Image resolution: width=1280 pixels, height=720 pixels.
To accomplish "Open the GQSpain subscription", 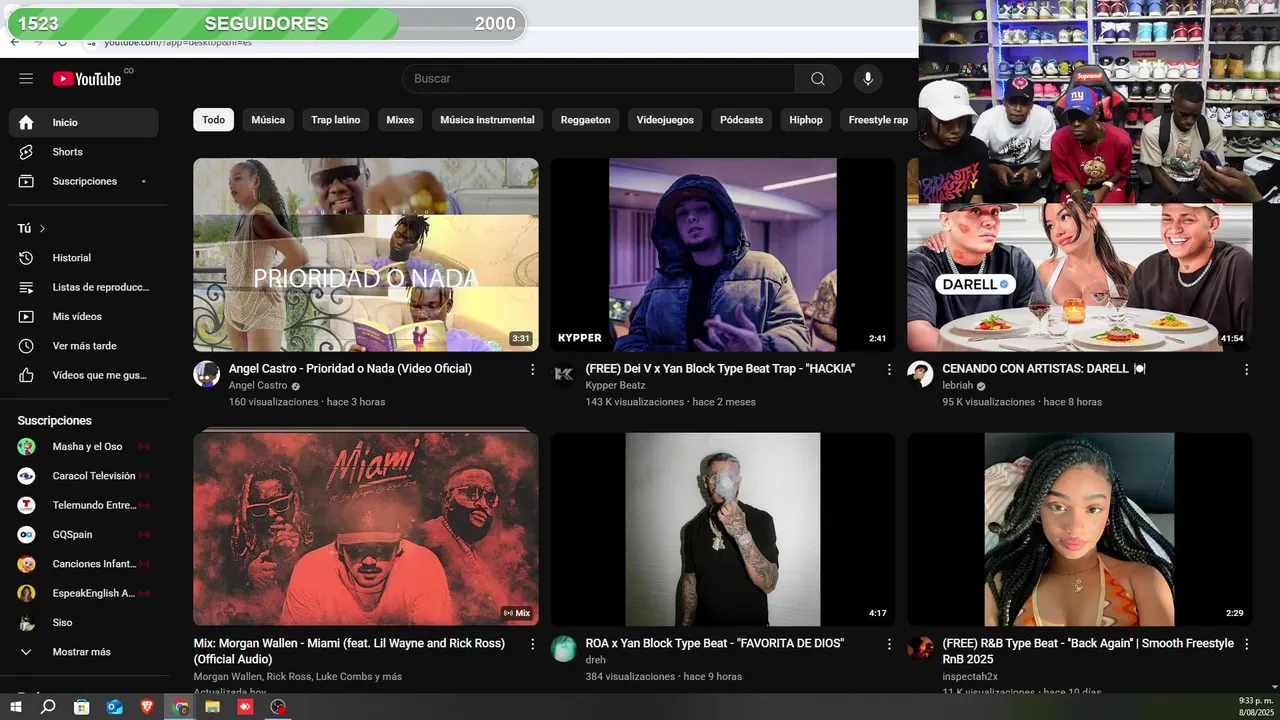I will coord(84,535).
